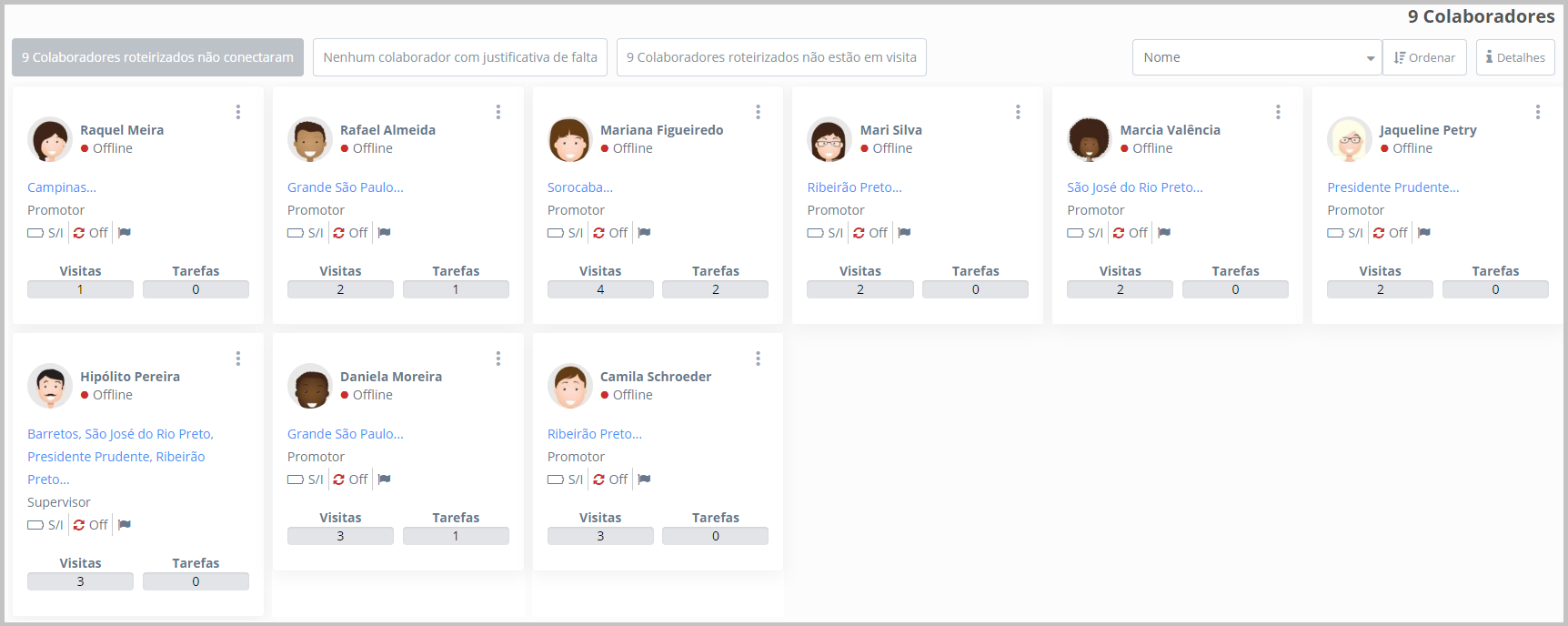Open the Nome sort field dropdown
The width and height of the screenshot is (1568, 626).
[1256, 57]
